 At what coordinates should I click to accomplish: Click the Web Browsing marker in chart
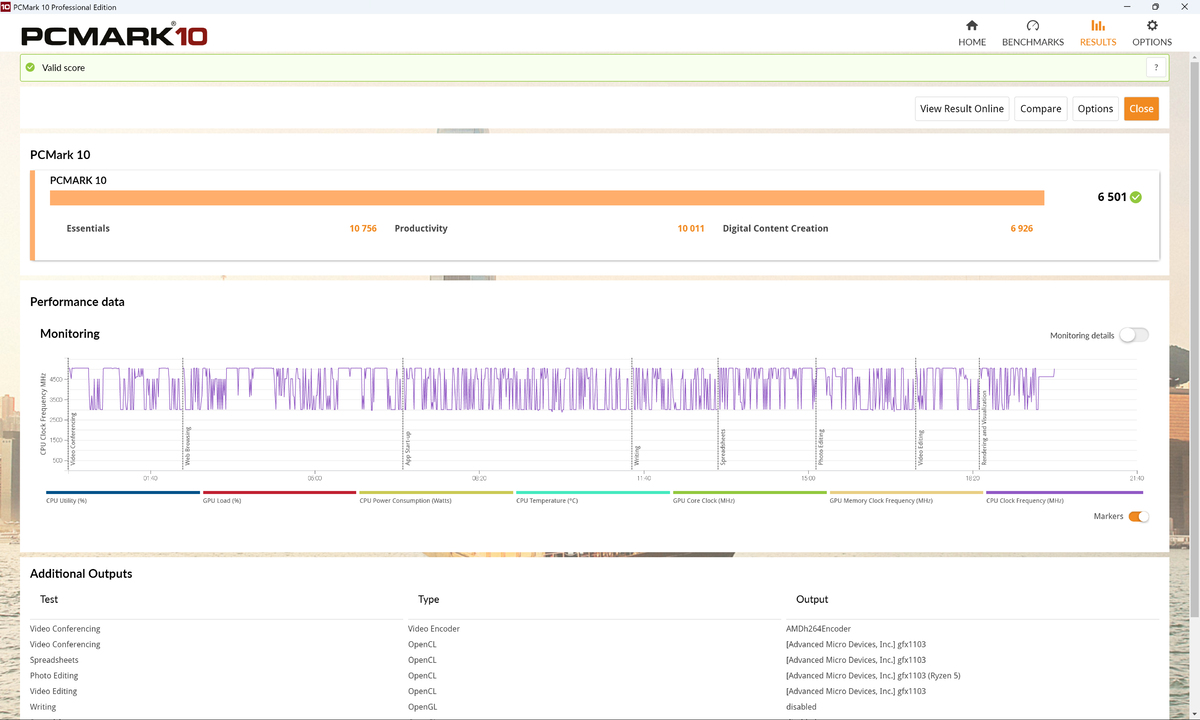187,447
